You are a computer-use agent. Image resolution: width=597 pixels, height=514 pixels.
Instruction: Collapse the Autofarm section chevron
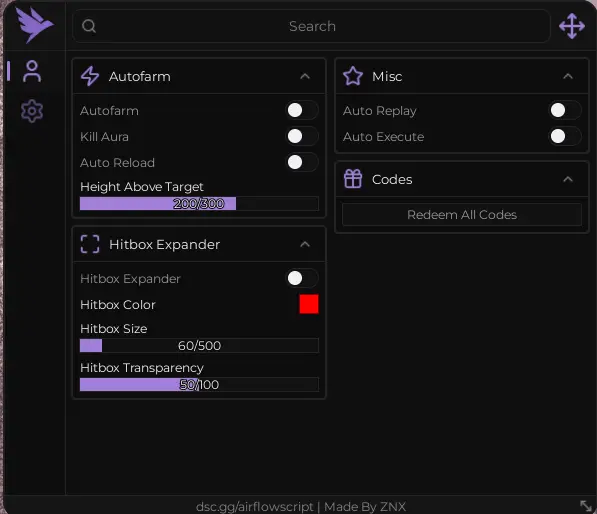click(x=305, y=77)
